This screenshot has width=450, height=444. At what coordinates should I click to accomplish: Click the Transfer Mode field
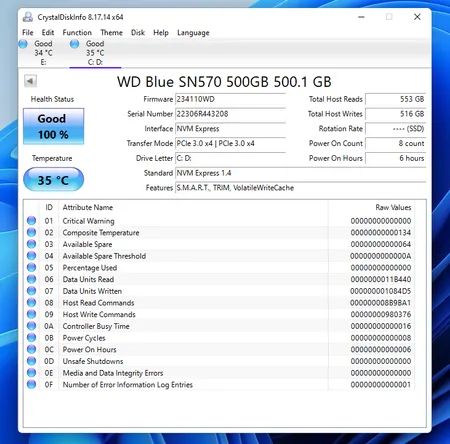230,143
